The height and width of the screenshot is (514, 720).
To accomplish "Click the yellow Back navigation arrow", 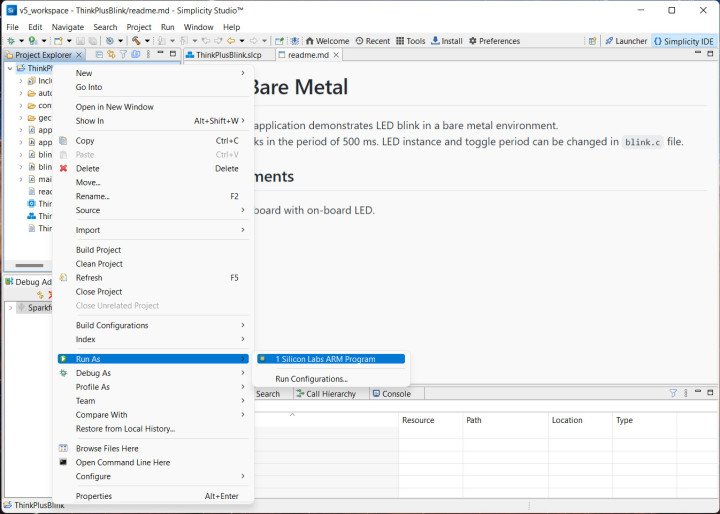I will [x=231, y=41].
